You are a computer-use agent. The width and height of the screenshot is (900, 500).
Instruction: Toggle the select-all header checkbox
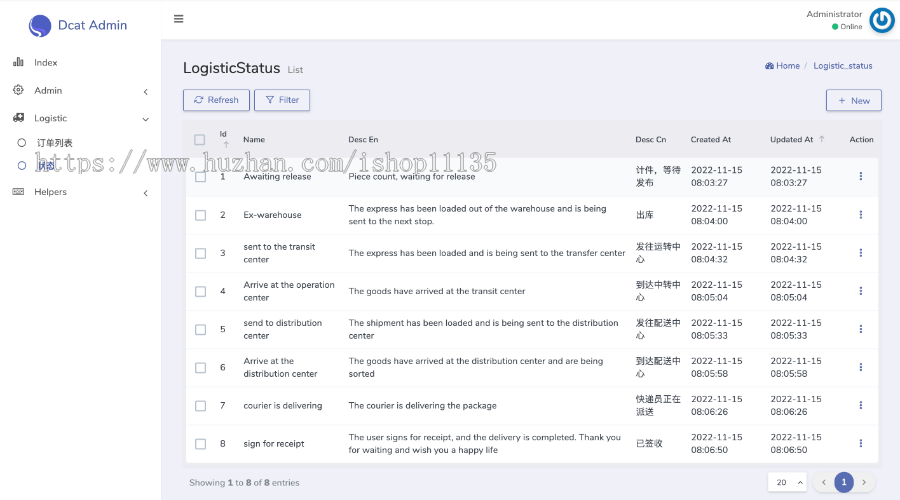point(199,139)
